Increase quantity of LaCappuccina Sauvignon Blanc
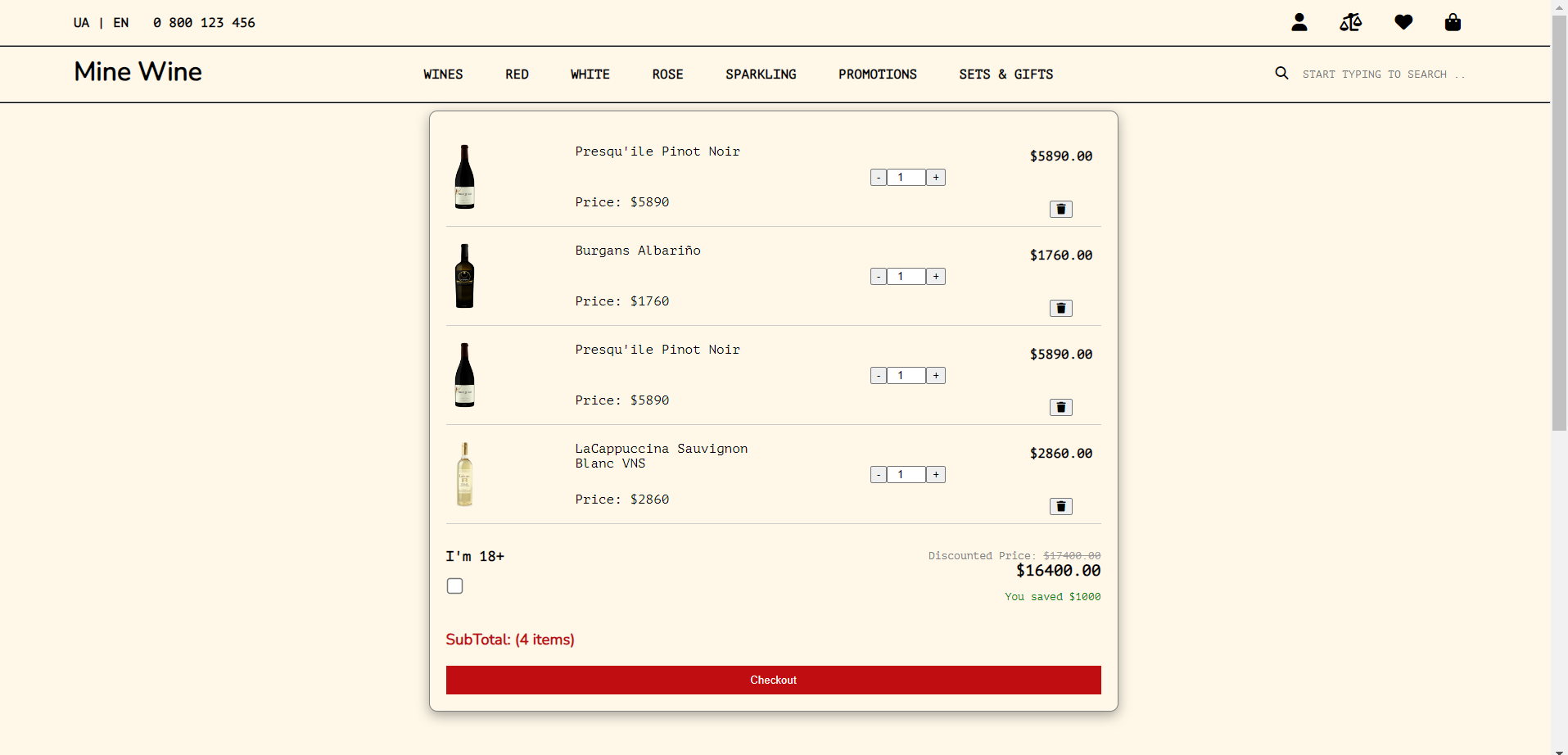The height and width of the screenshot is (755, 1568). (x=935, y=474)
